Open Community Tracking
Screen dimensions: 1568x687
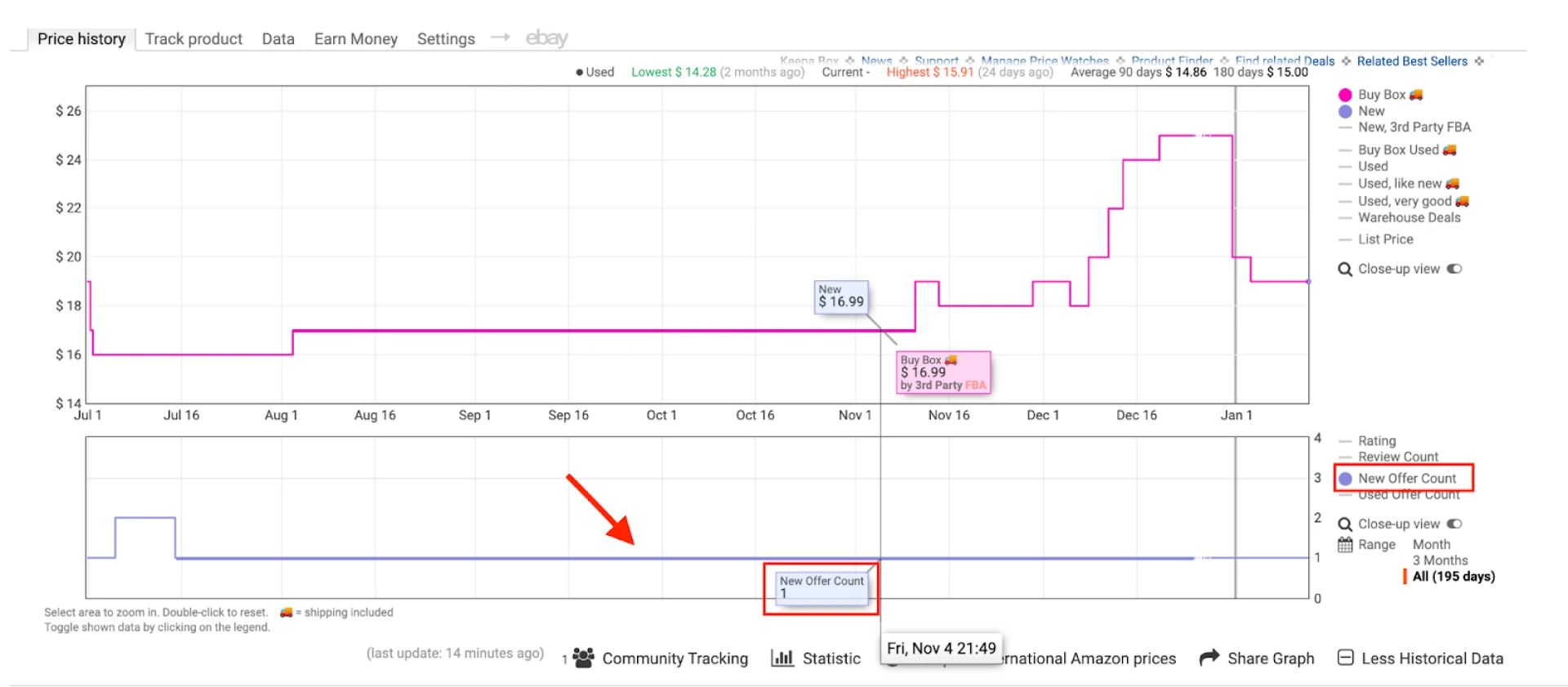[x=675, y=658]
